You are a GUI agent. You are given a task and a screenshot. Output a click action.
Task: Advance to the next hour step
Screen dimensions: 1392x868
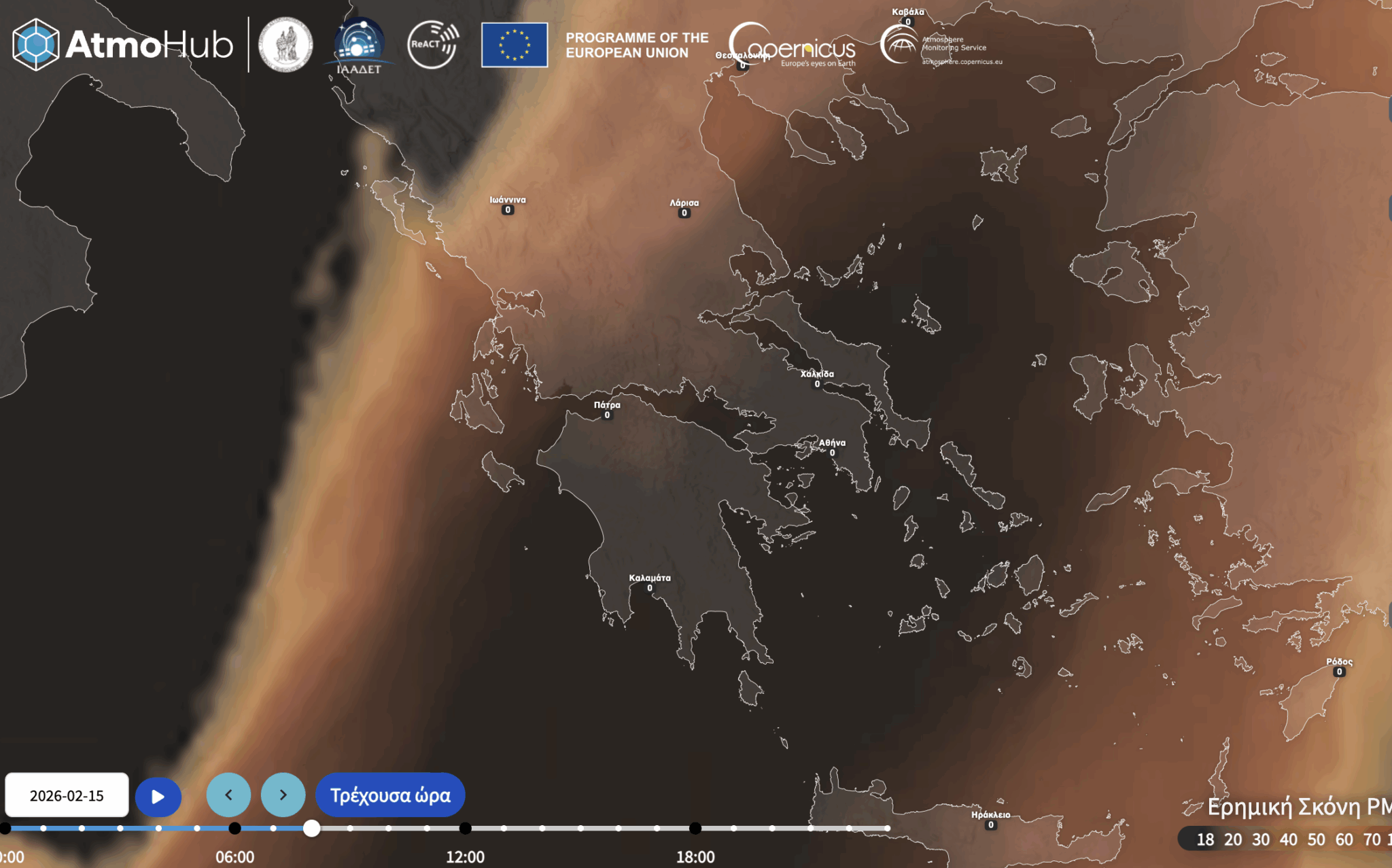[283, 795]
